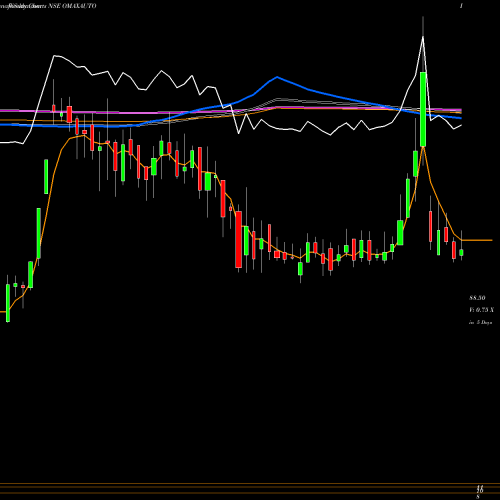
Task: Click the large red candle at the mid-chart drop
Action: click(238, 239)
